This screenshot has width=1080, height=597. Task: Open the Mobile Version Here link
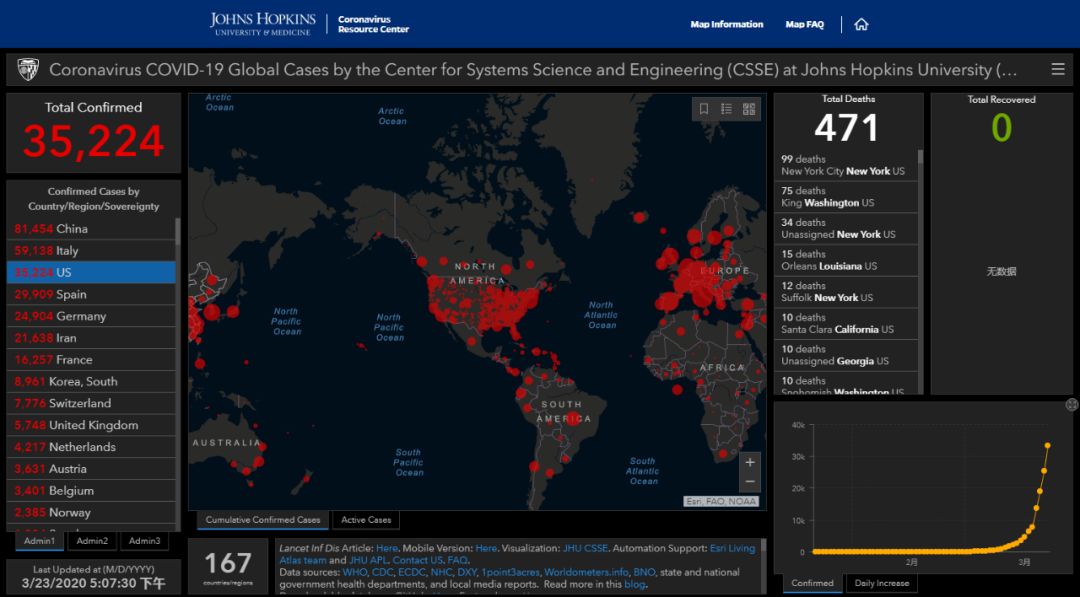[x=486, y=549]
